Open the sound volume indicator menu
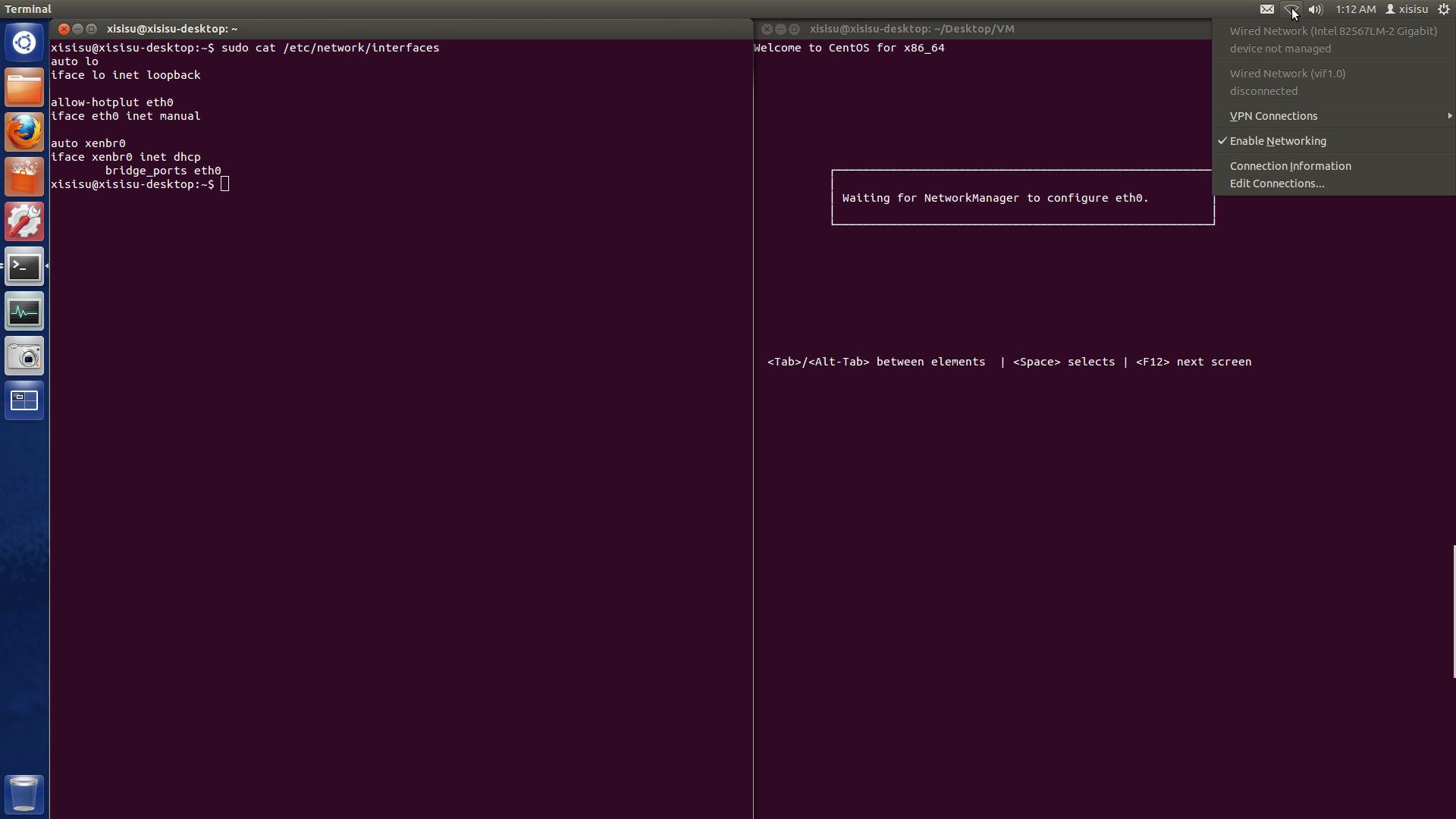 pyautogui.click(x=1316, y=9)
